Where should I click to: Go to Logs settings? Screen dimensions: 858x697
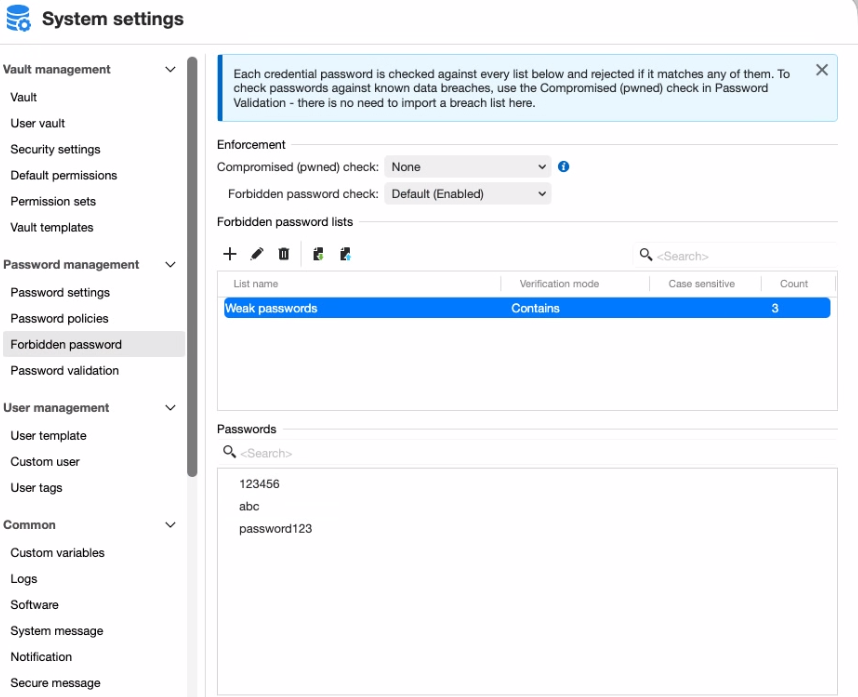[x=24, y=579]
